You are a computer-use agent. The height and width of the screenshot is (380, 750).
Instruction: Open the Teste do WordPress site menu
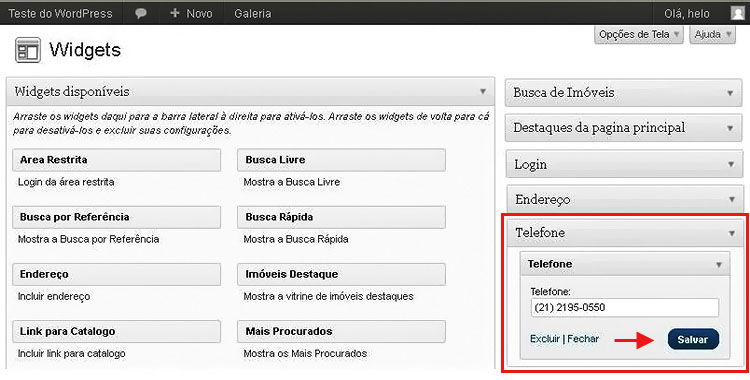60,13
